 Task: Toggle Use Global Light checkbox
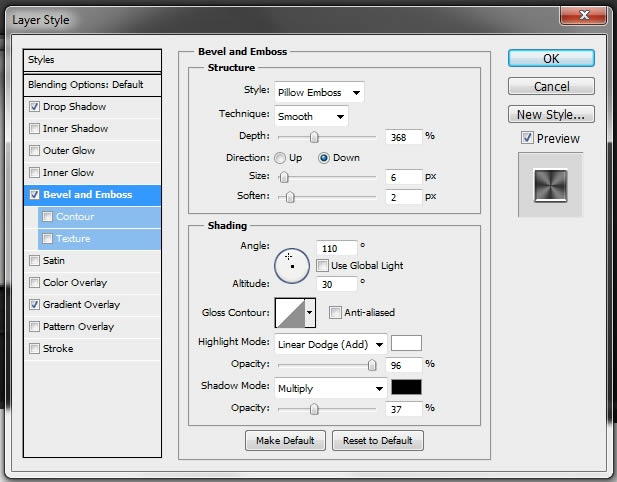pos(322,266)
